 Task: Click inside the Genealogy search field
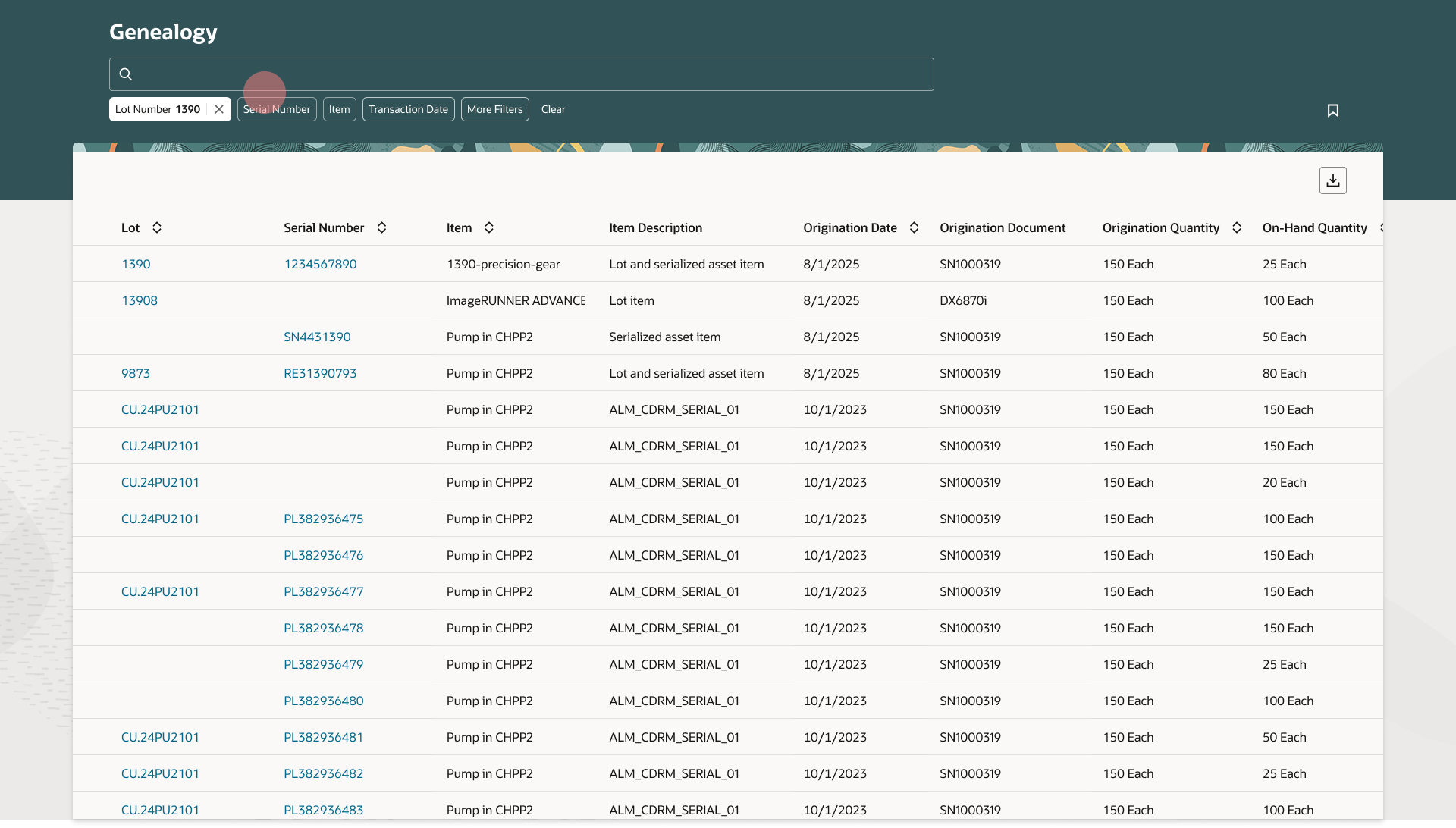click(531, 74)
